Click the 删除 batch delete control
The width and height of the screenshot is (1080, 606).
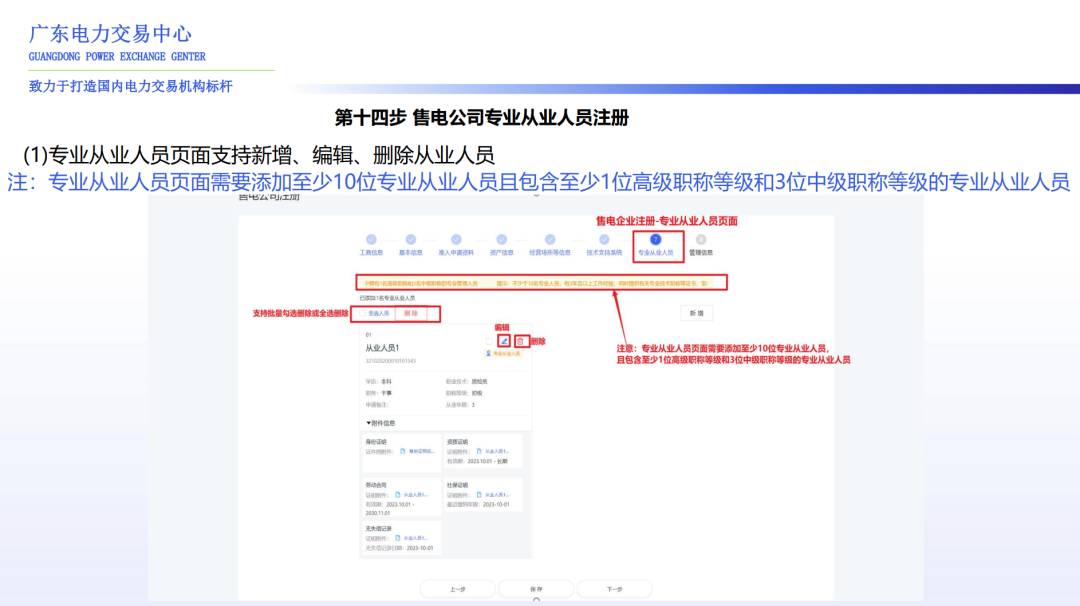(411, 314)
